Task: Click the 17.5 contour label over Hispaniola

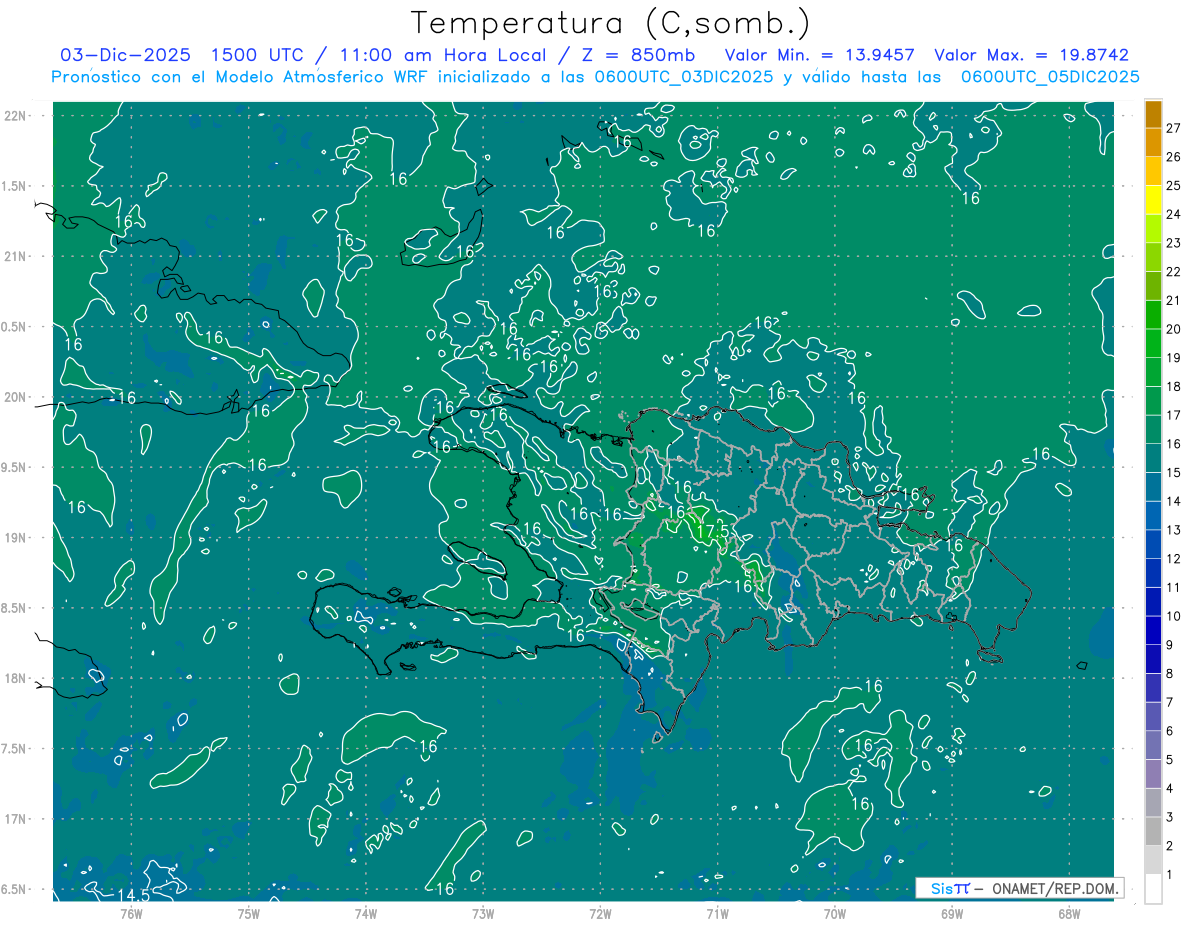Action: 712,531
